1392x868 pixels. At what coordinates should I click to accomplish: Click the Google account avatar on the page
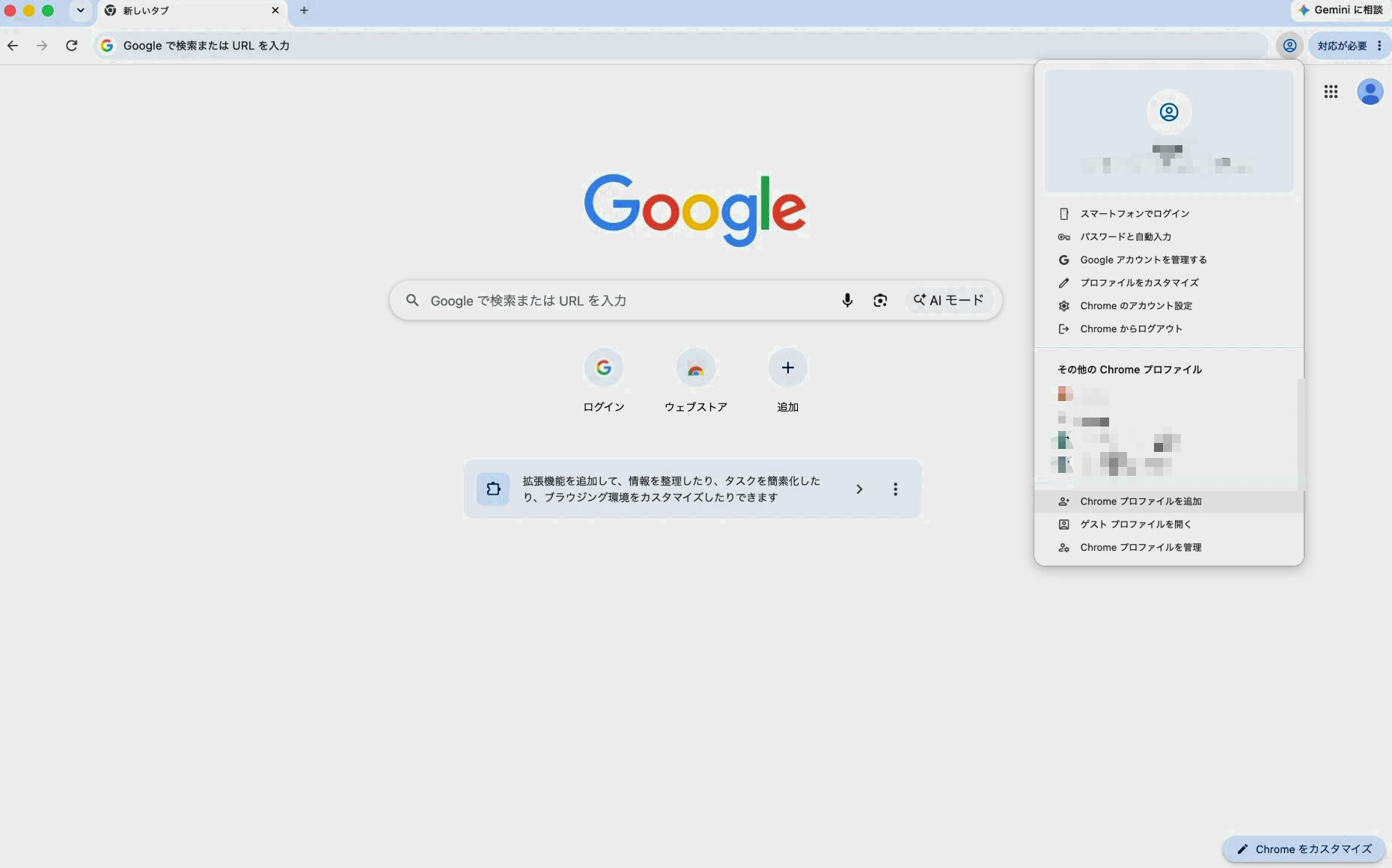coord(1370,92)
